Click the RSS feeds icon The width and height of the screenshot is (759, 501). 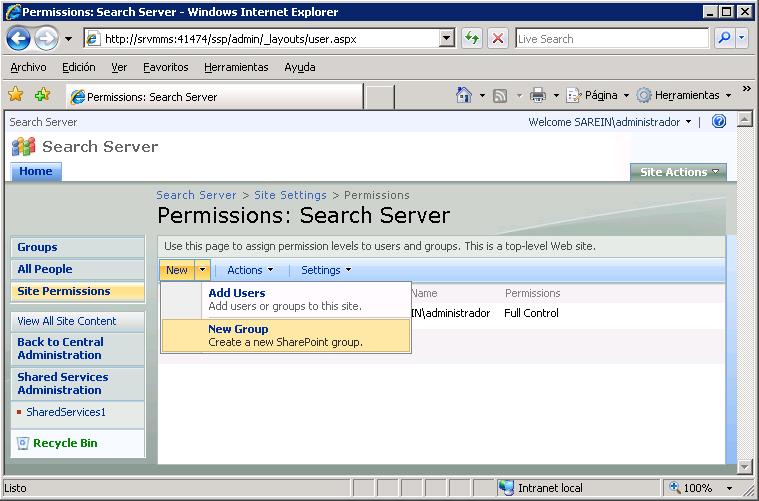click(x=500, y=95)
